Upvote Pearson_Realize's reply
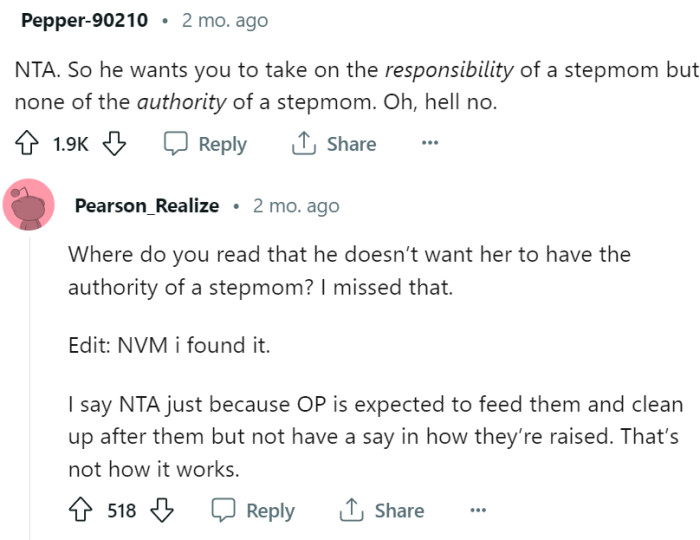 [83, 511]
